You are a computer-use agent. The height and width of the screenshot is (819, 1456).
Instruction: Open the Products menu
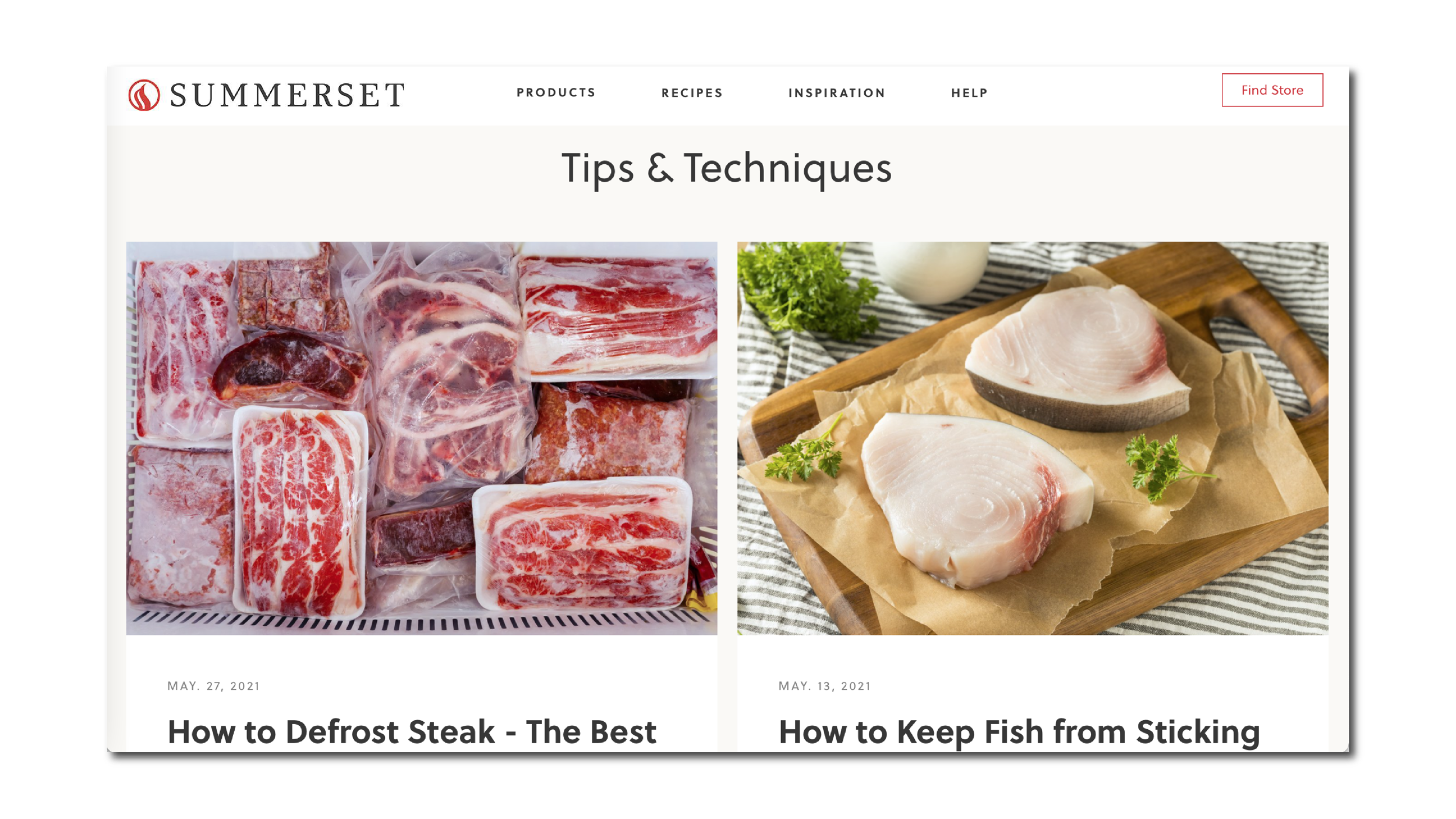tap(556, 93)
